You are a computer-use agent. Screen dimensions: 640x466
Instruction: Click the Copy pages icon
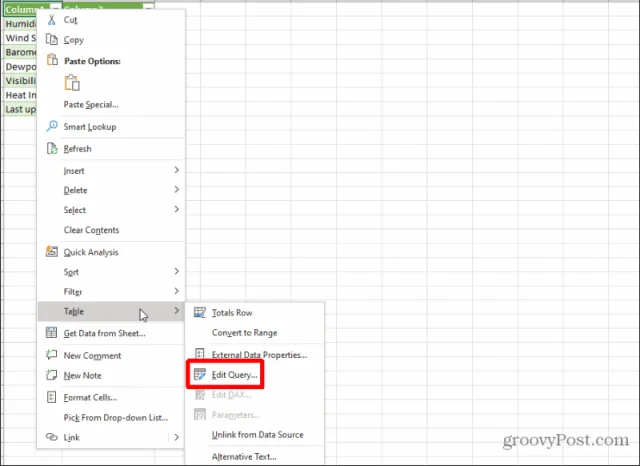pos(52,39)
